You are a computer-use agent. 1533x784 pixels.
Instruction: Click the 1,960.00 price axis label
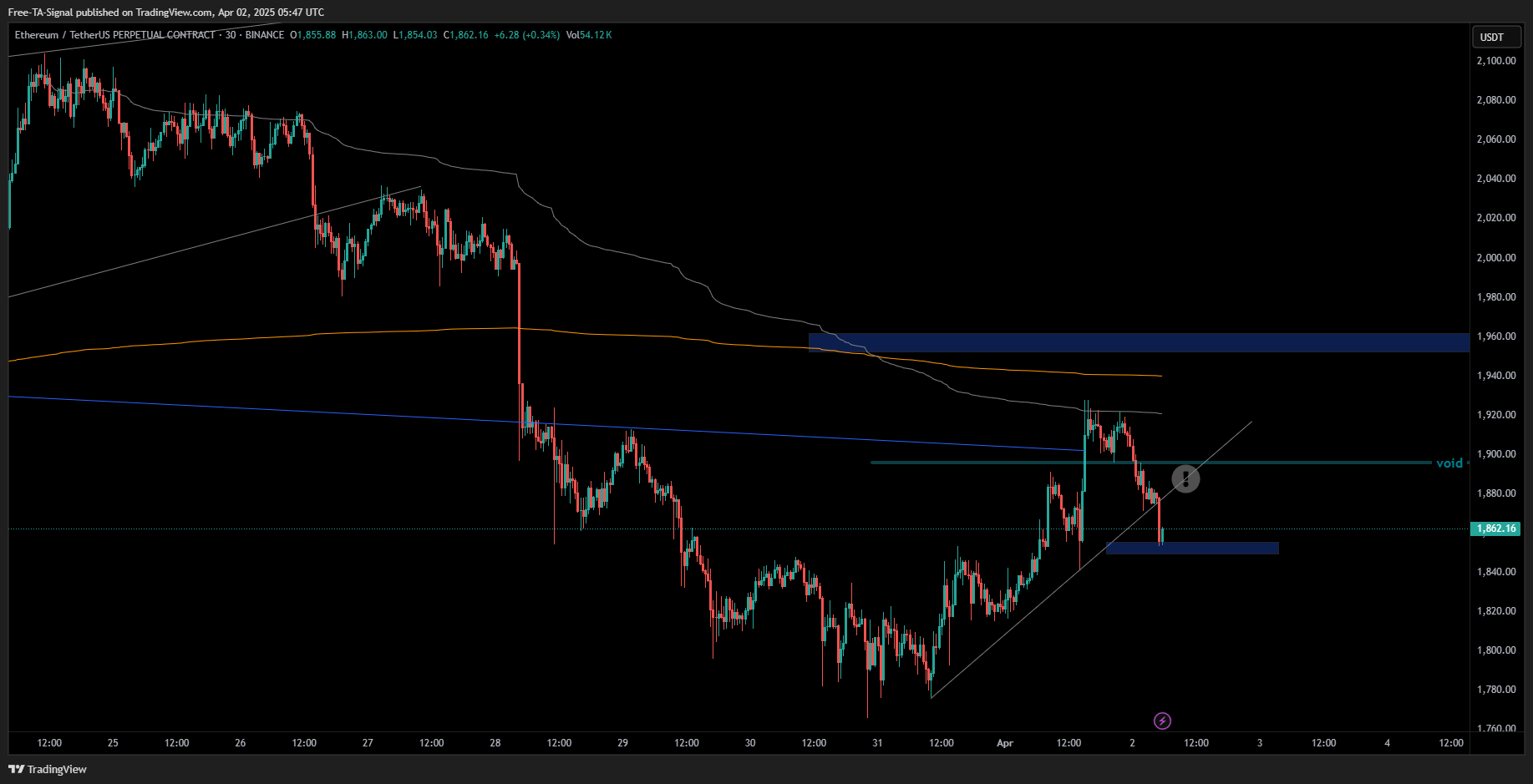[x=1496, y=336]
